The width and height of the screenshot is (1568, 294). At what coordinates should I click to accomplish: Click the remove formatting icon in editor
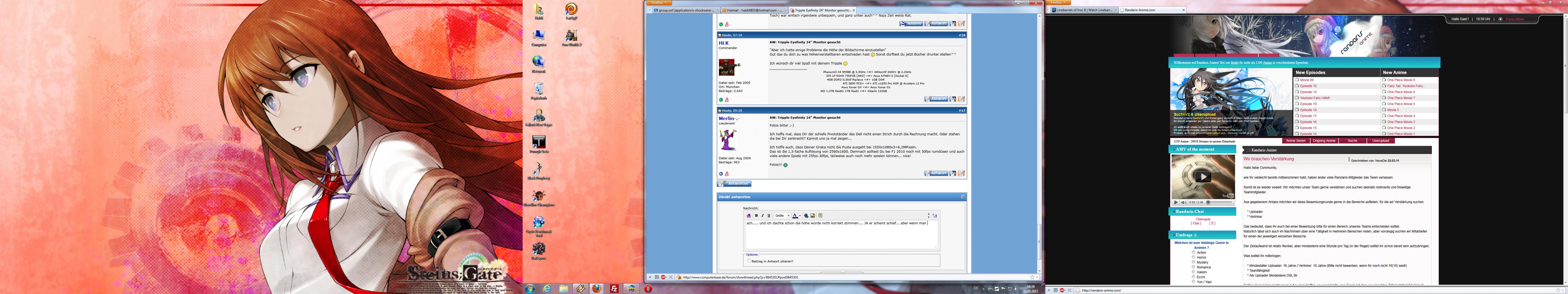(x=749, y=216)
